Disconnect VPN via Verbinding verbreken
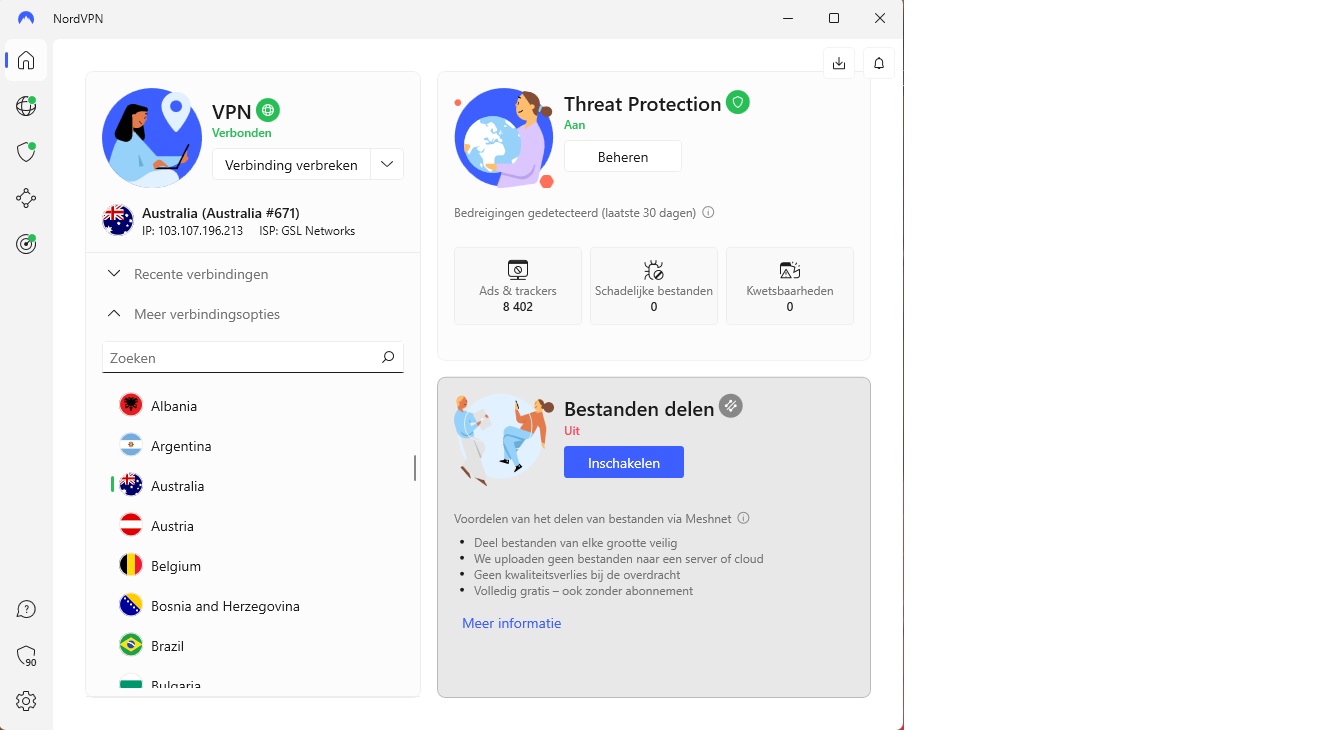The height and width of the screenshot is (730, 1333). [291, 165]
